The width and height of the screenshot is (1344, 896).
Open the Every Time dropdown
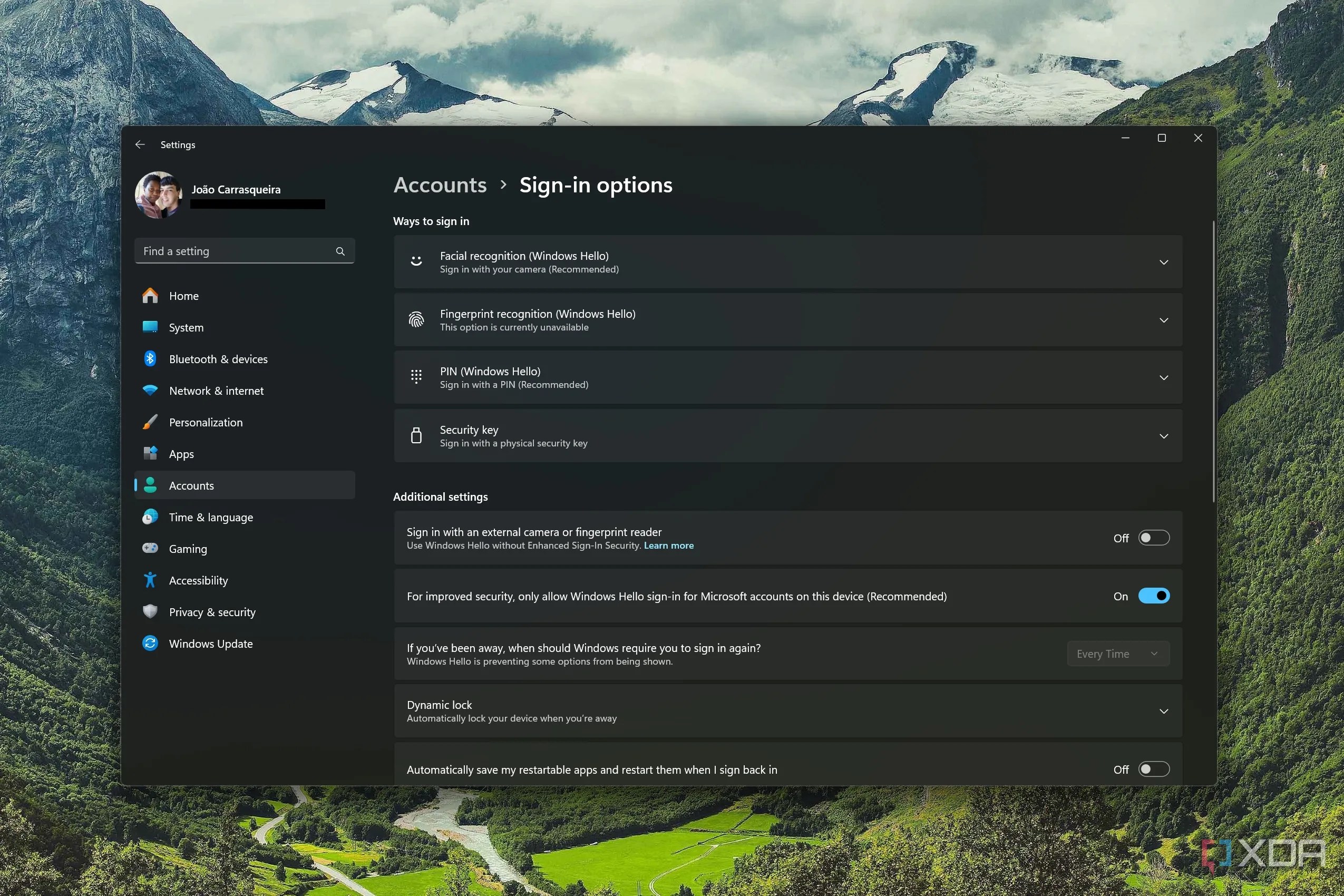[x=1117, y=654]
